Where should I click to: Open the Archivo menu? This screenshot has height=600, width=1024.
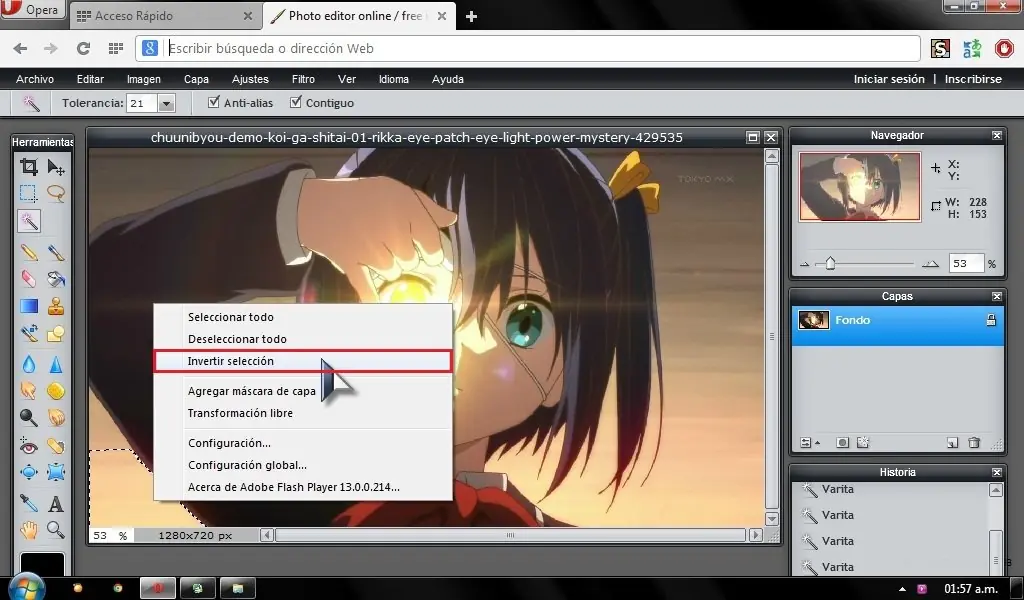click(35, 79)
